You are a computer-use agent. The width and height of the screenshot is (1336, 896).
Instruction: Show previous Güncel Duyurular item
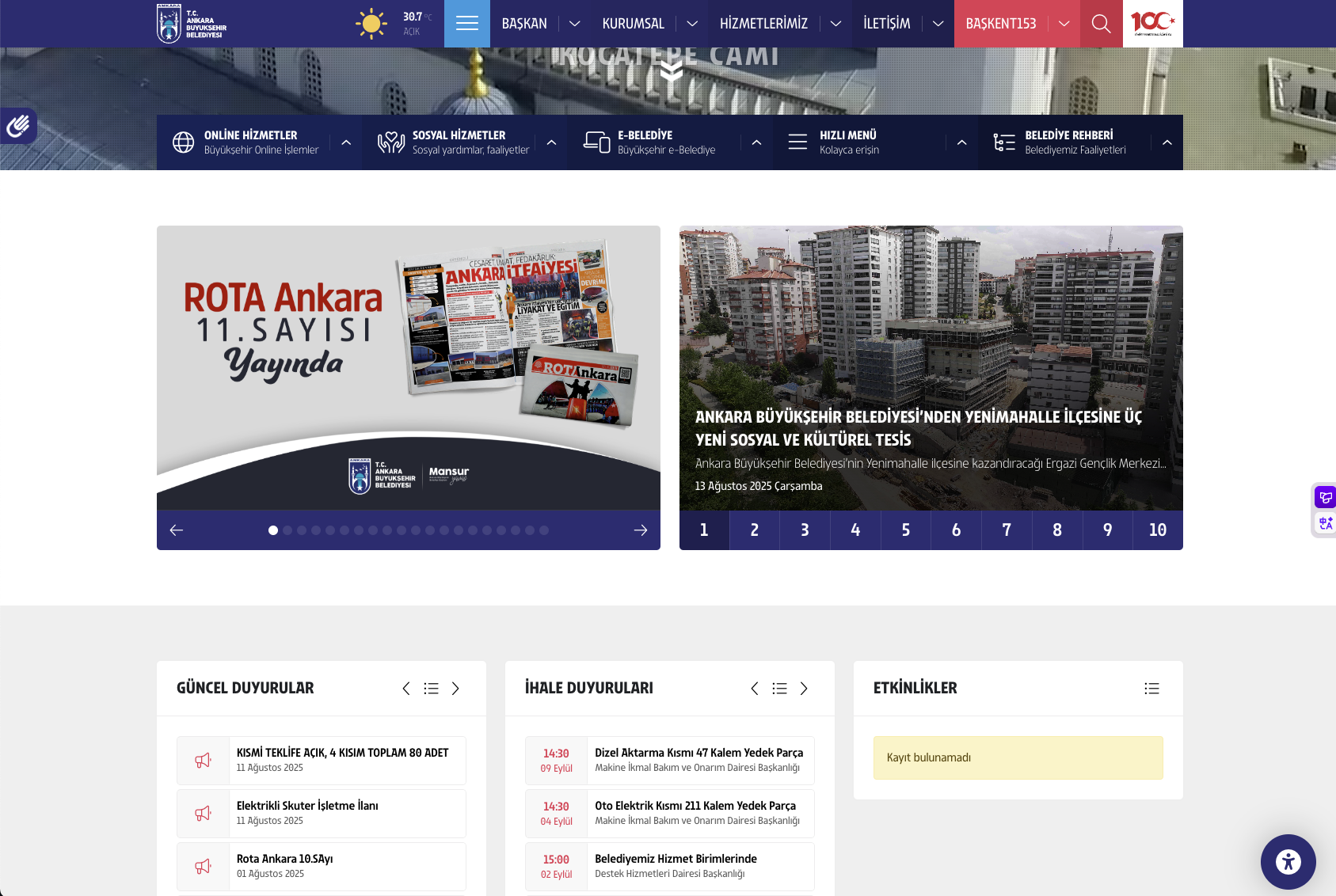point(406,689)
